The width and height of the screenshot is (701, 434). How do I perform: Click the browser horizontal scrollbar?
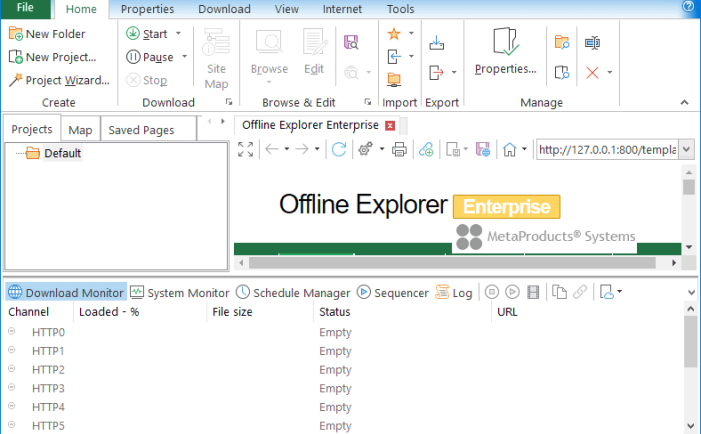pyautogui.click(x=452, y=263)
